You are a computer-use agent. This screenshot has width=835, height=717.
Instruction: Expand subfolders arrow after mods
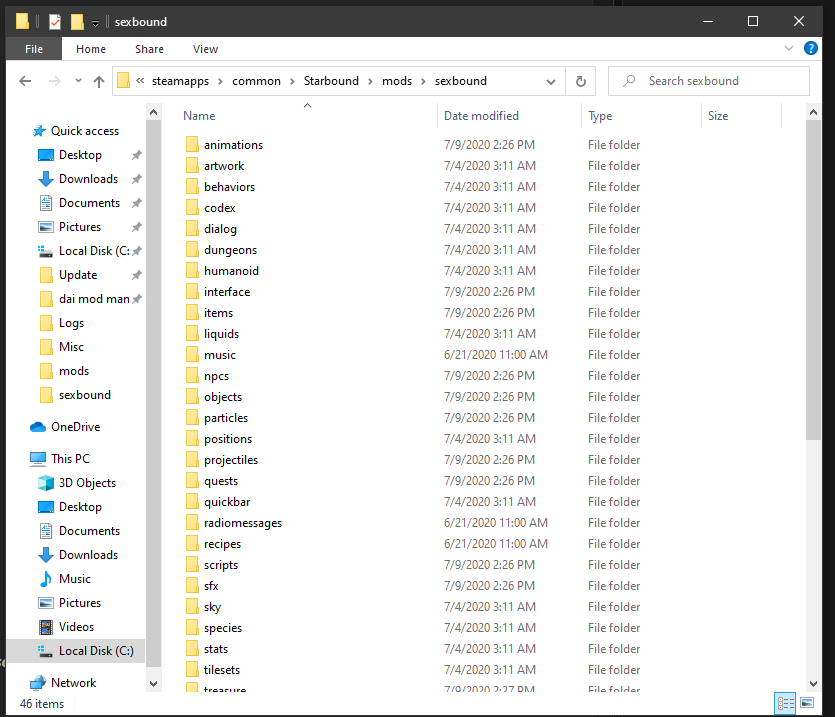423,82
